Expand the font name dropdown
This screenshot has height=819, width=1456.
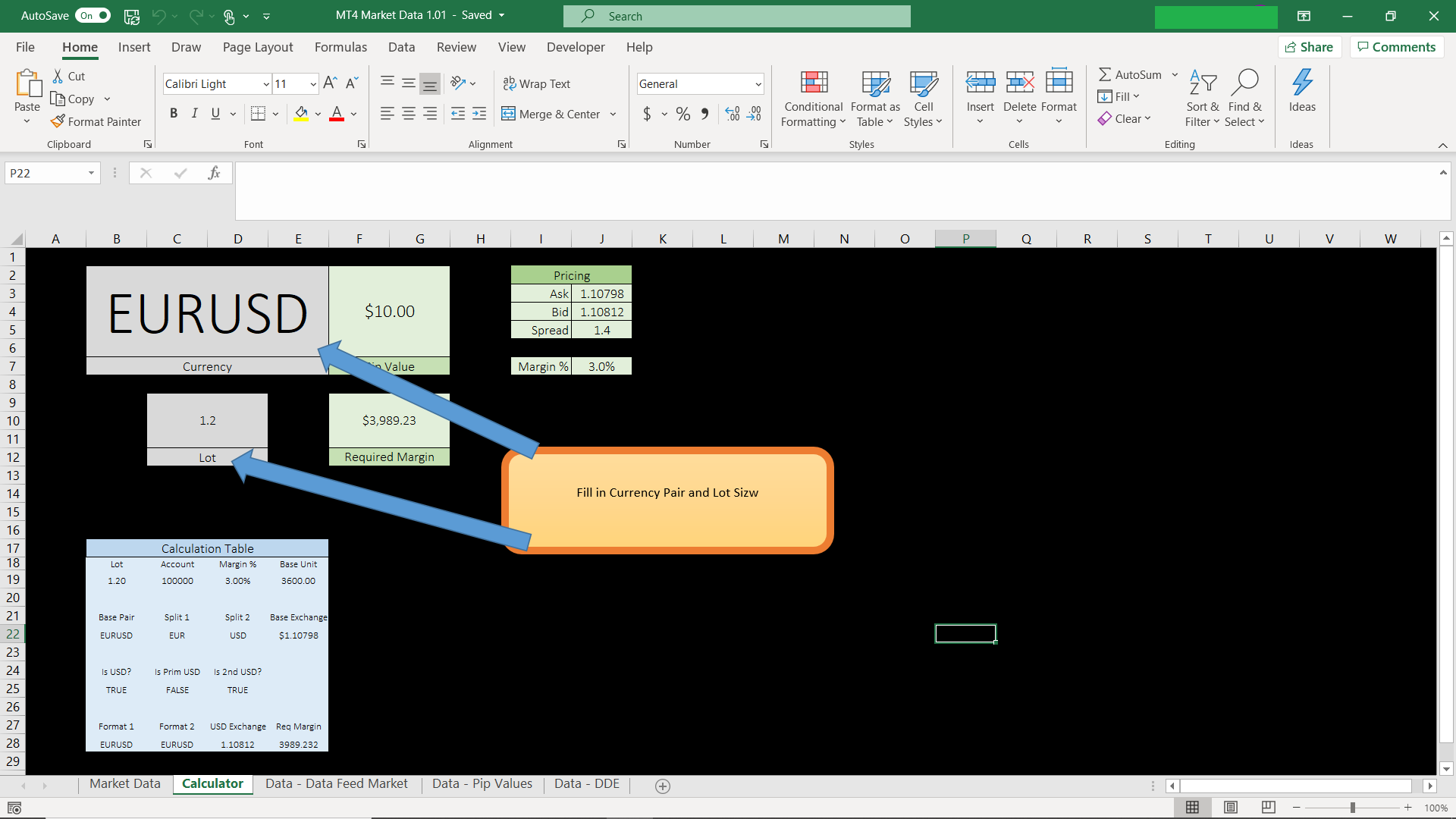[x=266, y=84]
